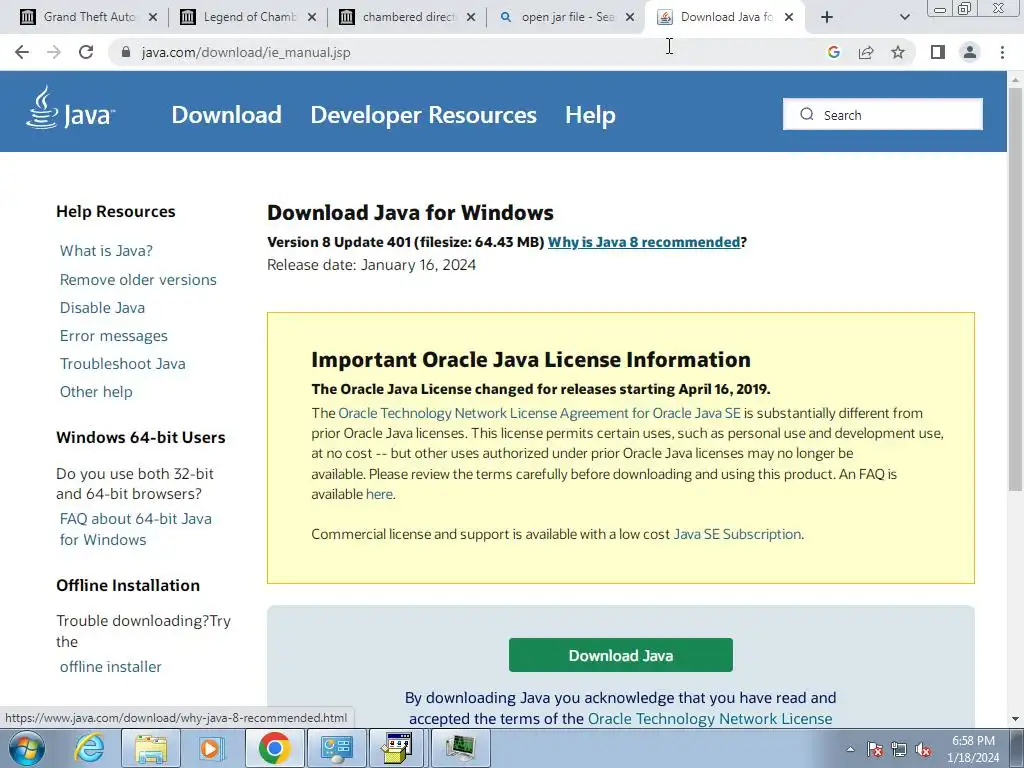Open Oracle Technology Network License Agreement link in yellow box
Image resolution: width=1024 pixels, height=768 pixels.
click(x=539, y=413)
